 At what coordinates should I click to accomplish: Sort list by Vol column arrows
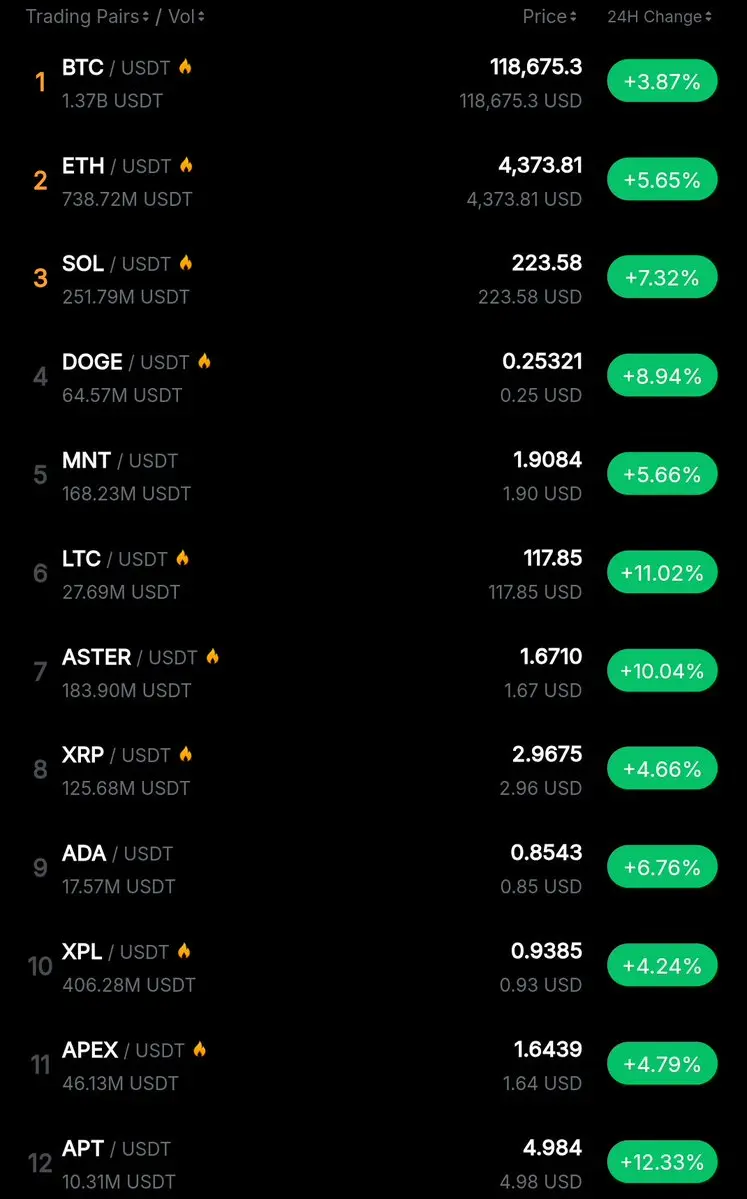click(x=201, y=17)
